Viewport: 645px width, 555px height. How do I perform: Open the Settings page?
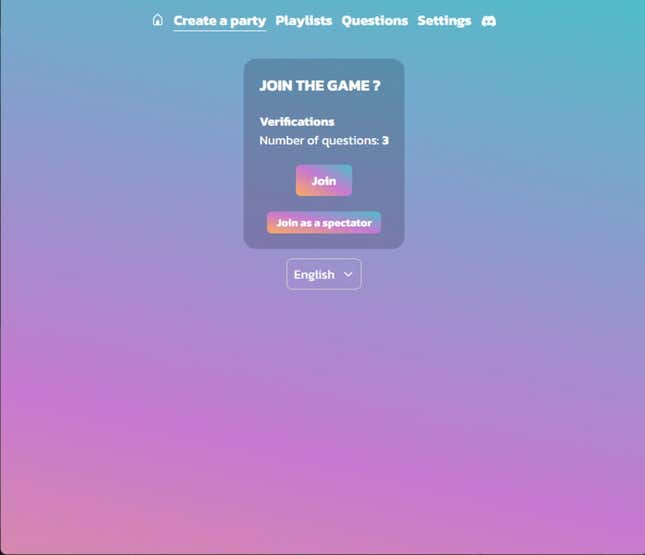[x=444, y=21]
